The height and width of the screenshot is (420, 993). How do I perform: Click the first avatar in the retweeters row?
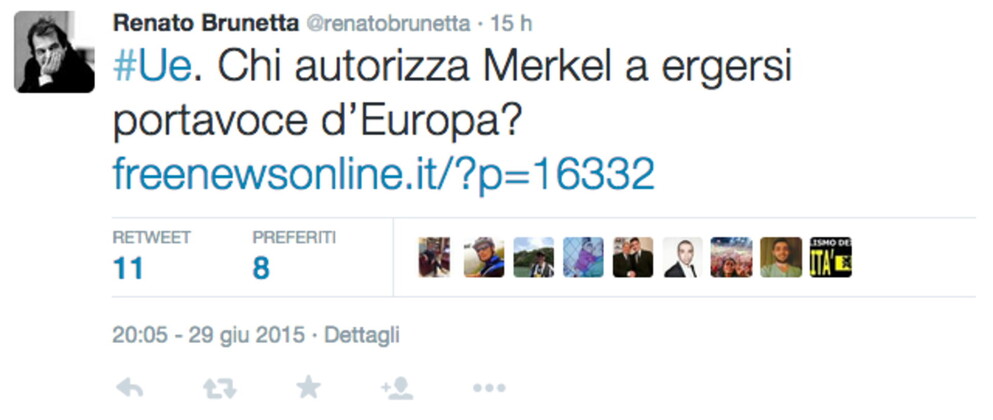point(434,257)
